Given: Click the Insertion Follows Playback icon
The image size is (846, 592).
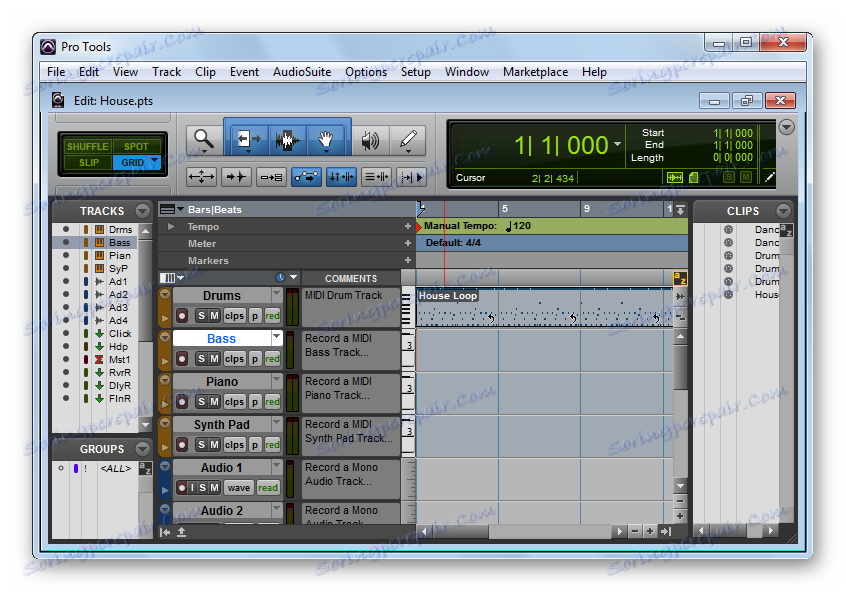Looking at the screenshot, I should [411, 176].
